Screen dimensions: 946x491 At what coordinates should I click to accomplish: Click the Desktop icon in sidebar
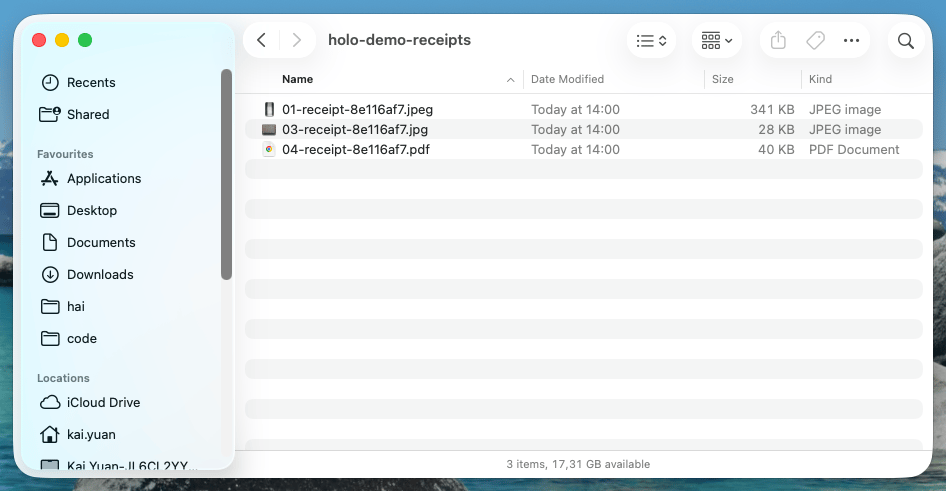[49, 211]
